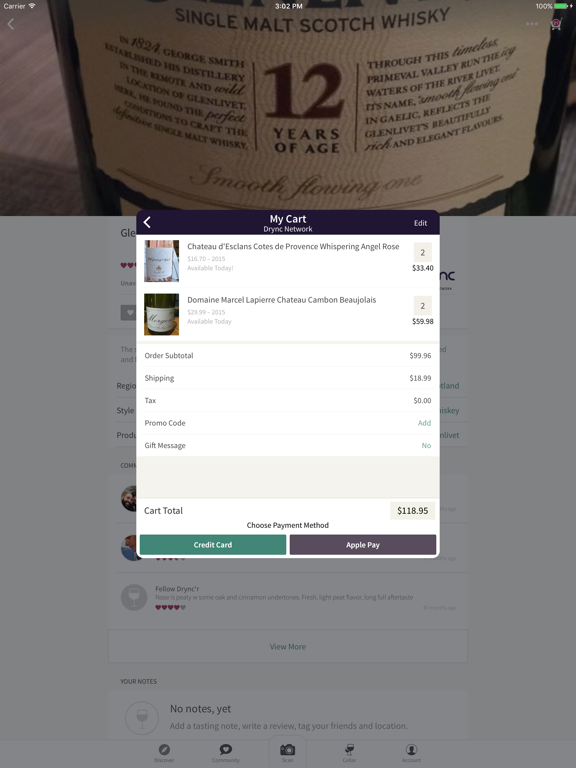Open the Community chat bubble tab
Image resolution: width=576 pixels, height=768 pixels.
tap(226, 753)
